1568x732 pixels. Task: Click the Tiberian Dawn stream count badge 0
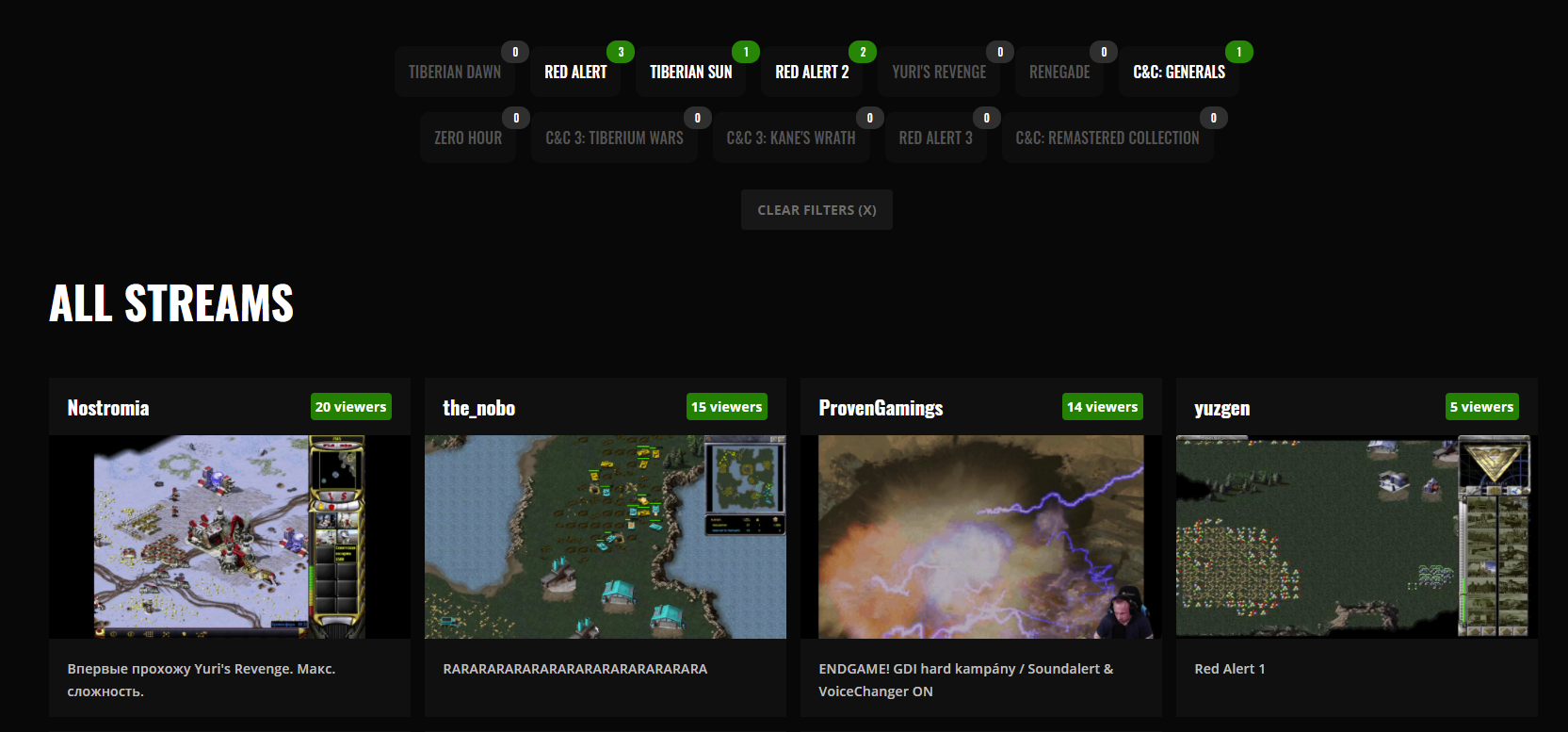tap(515, 52)
